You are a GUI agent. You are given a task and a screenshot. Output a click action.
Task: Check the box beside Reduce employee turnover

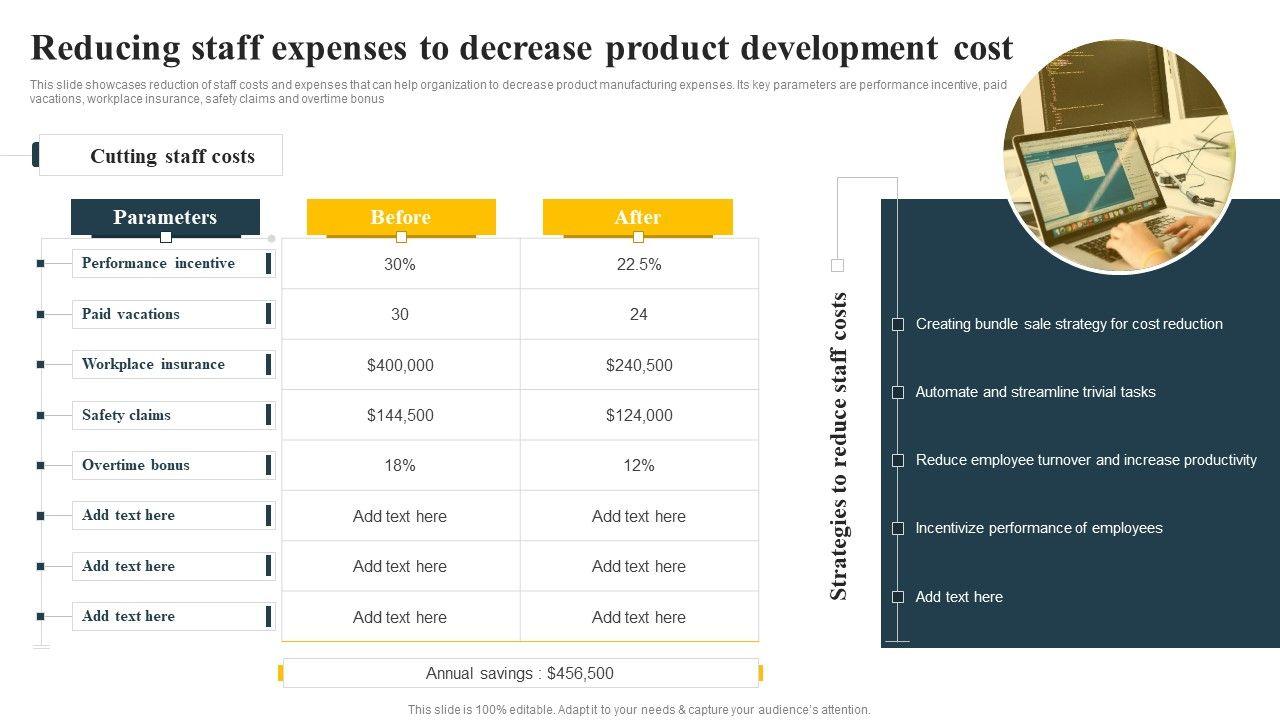pyautogui.click(x=898, y=460)
